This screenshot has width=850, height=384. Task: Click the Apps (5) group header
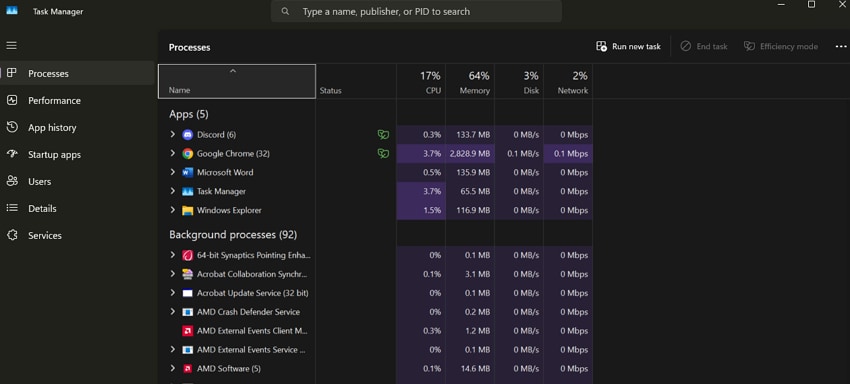tap(189, 114)
